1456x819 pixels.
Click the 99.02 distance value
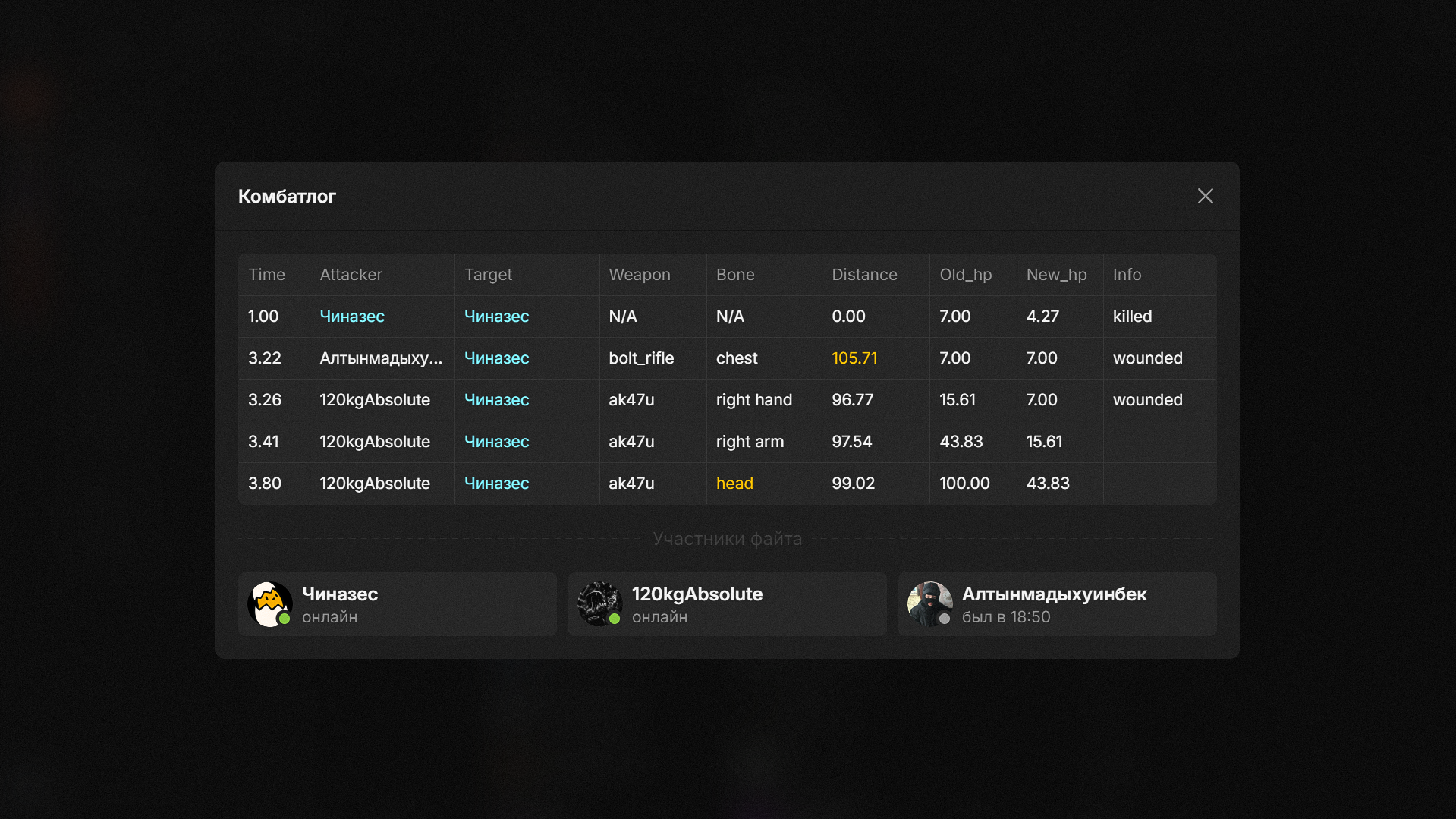pos(853,484)
